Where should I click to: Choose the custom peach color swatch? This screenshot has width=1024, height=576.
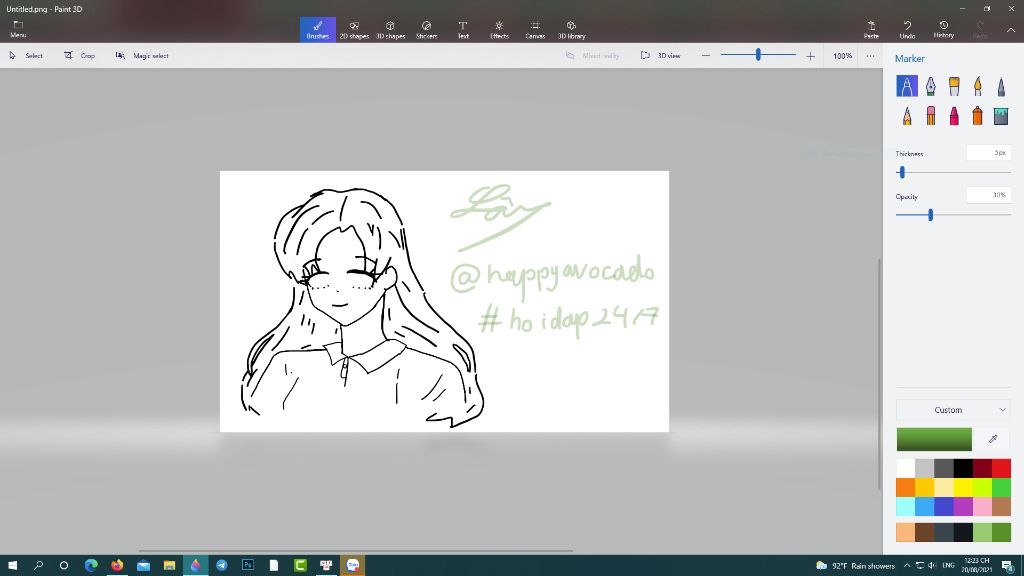click(x=905, y=532)
